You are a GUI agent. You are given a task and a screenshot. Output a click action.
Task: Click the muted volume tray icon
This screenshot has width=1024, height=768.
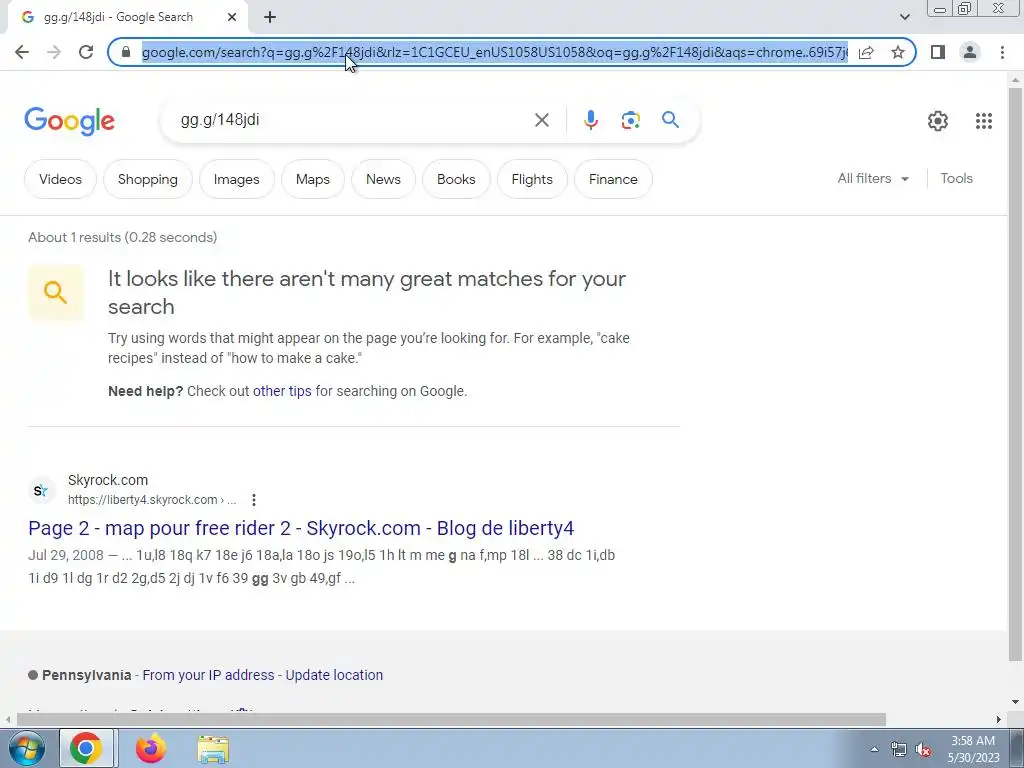[x=923, y=750]
